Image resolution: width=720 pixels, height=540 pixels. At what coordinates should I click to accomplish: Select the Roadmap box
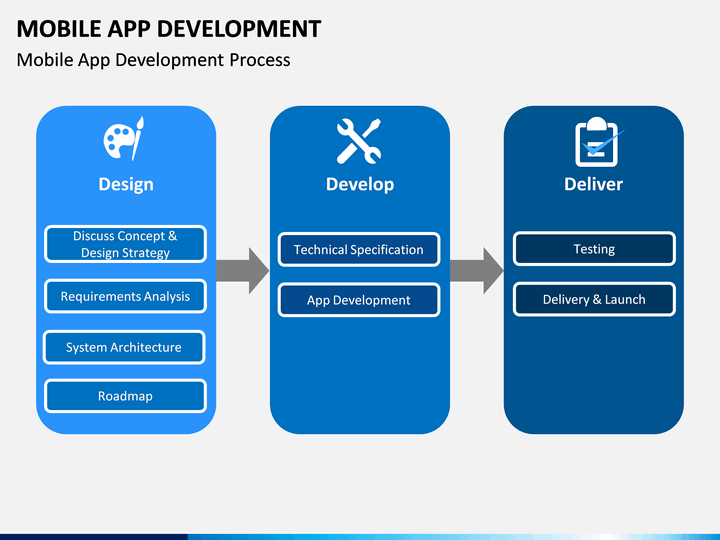125,396
